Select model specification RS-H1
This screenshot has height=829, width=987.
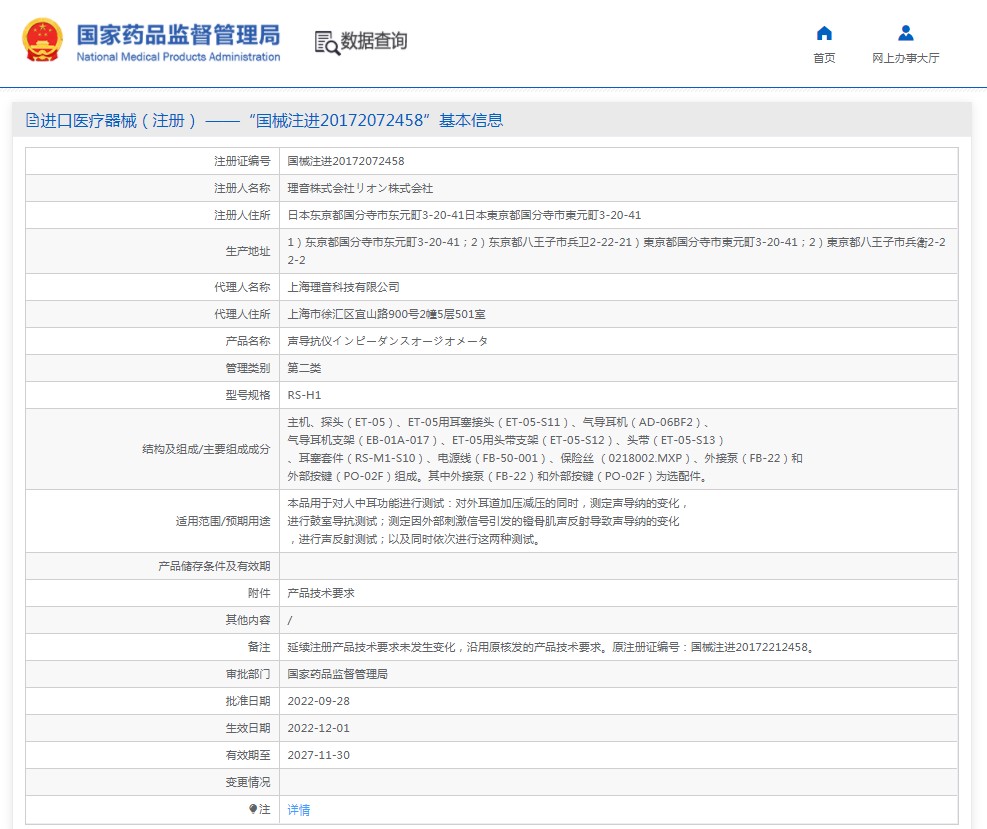coord(304,395)
